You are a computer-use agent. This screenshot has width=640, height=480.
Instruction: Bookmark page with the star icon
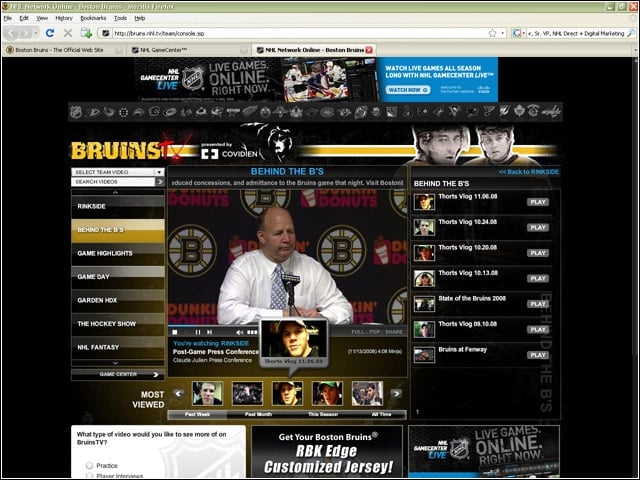[x=493, y=33]
